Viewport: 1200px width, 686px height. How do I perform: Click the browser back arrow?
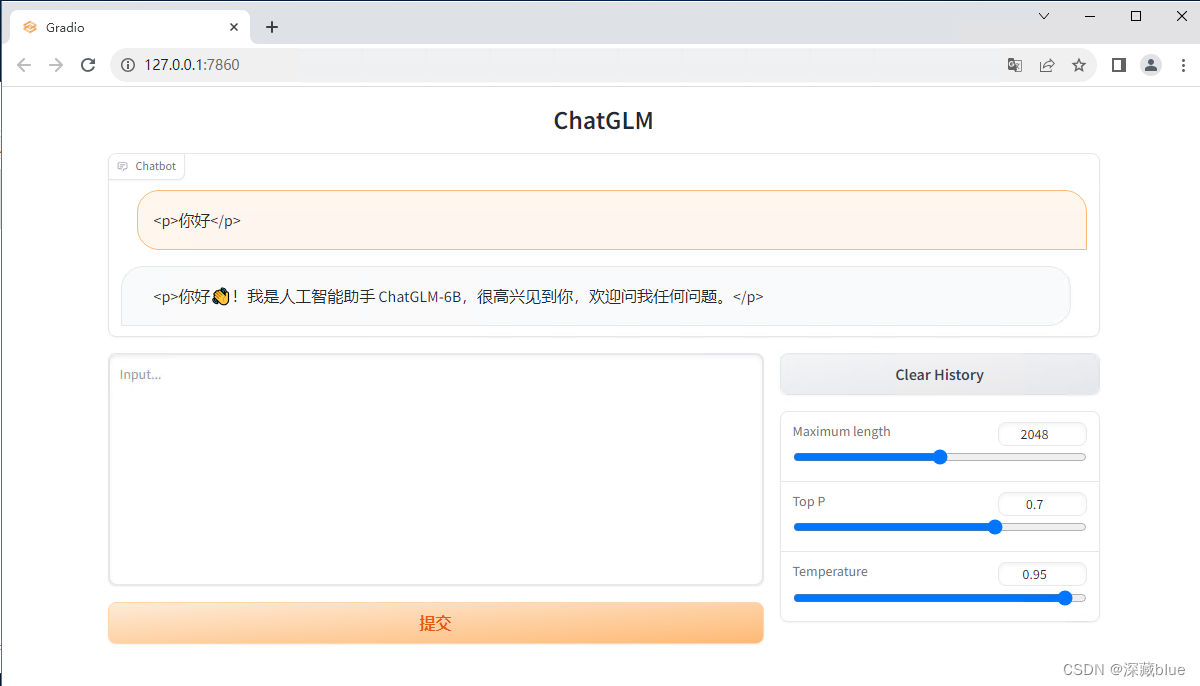point(24,65)
